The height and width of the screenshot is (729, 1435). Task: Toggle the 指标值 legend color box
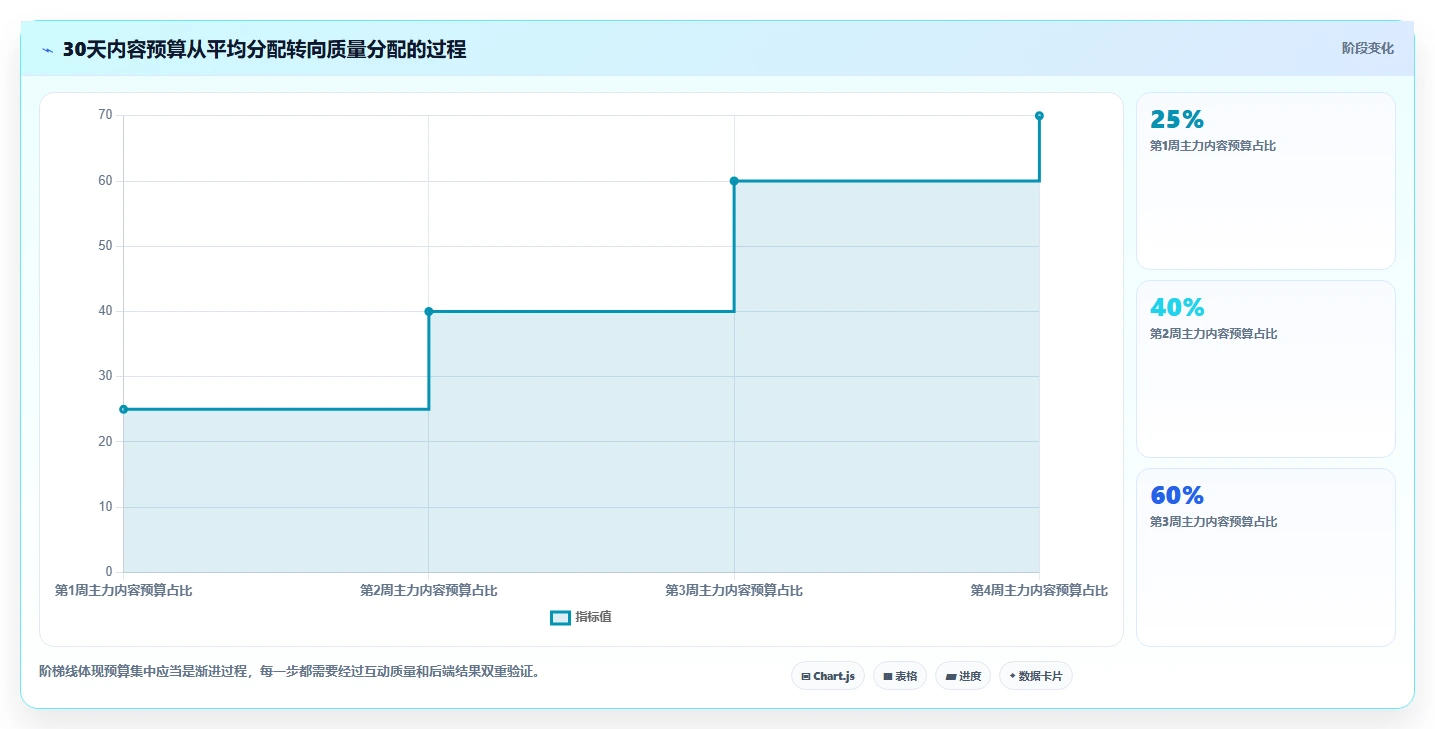coord(560,618)
